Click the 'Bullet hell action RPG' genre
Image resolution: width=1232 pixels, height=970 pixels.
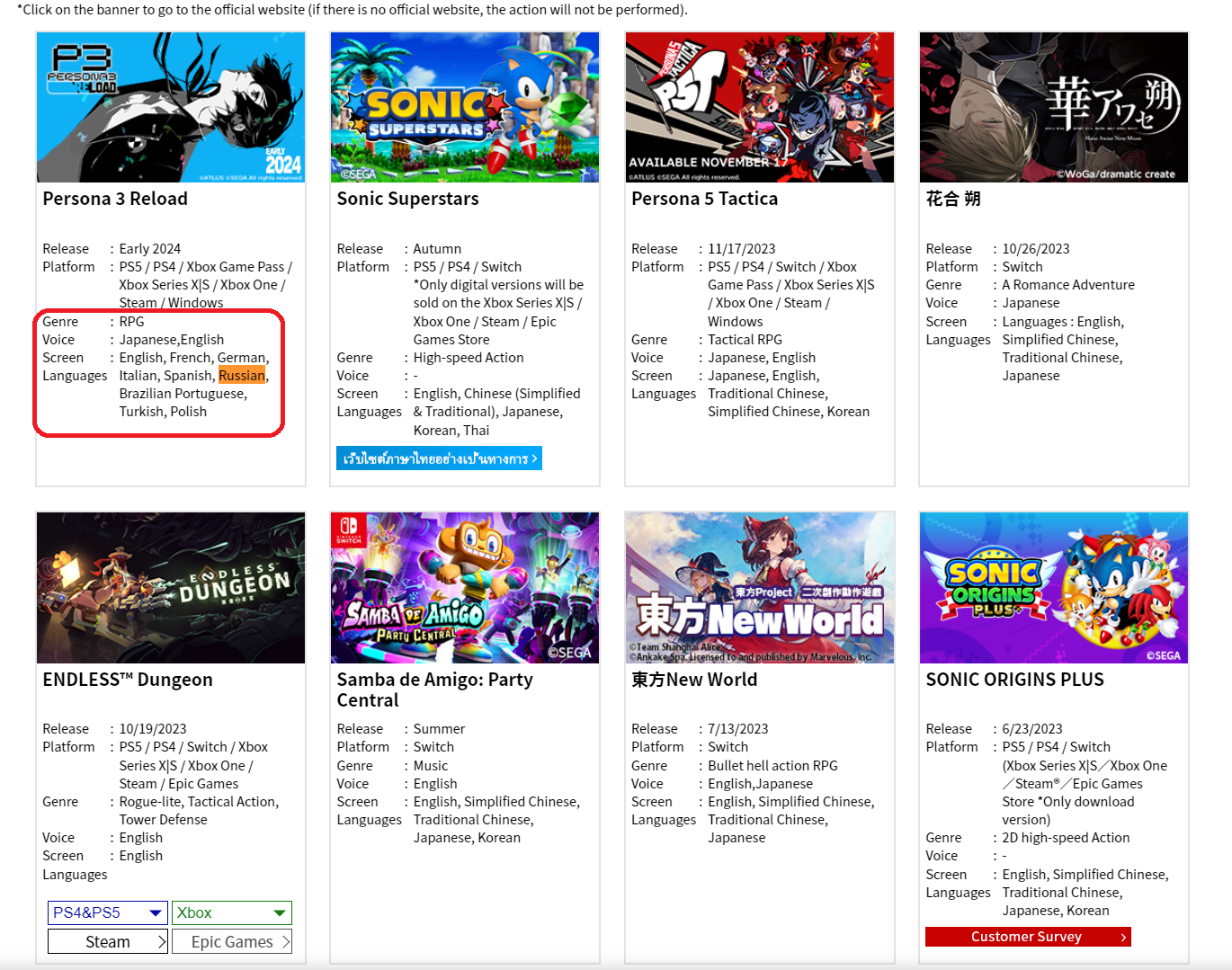[x=772, y=766]
